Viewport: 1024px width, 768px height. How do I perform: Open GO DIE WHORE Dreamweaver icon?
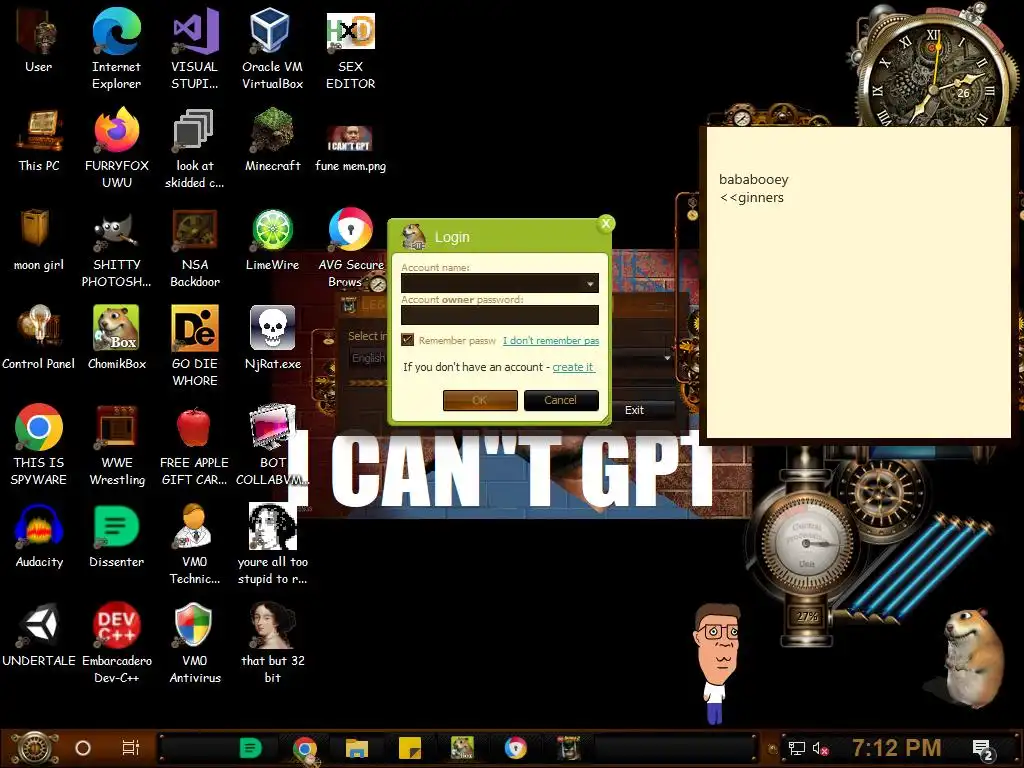tap(195, 345)
